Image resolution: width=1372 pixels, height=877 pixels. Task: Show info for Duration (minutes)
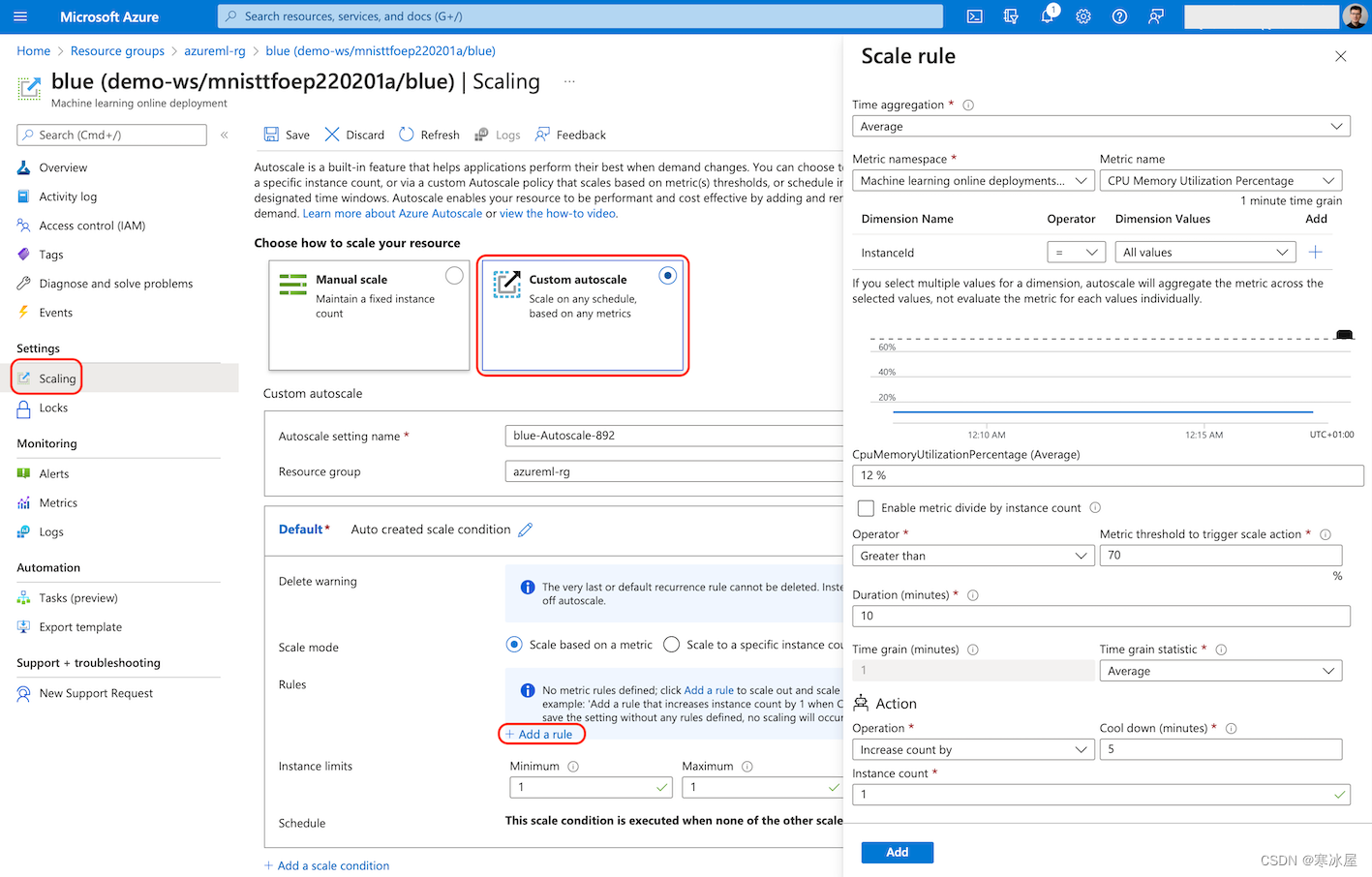pyautogui.click(x=973, y=595)
